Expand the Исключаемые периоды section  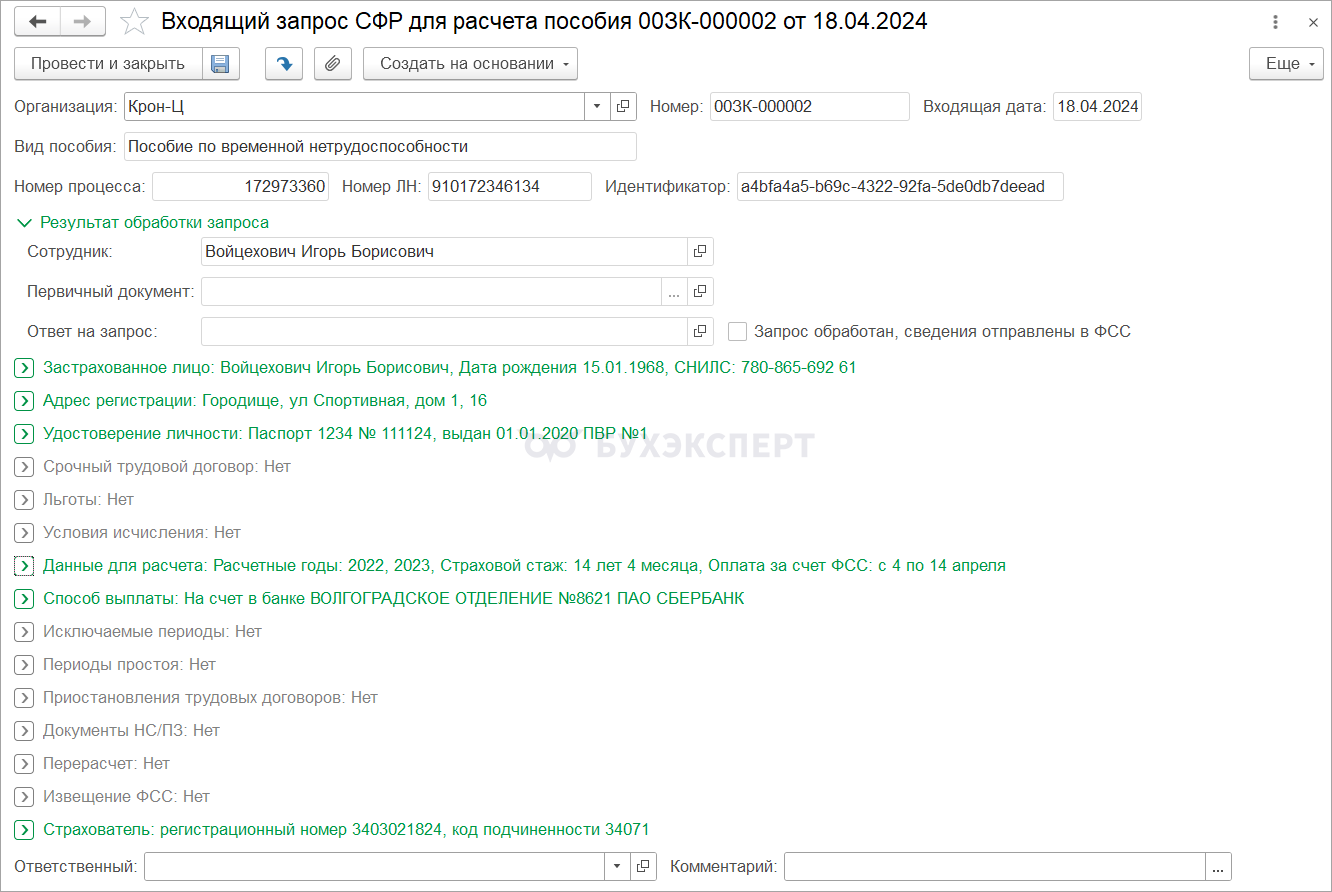pyautogui.click(x=25, y=632)
